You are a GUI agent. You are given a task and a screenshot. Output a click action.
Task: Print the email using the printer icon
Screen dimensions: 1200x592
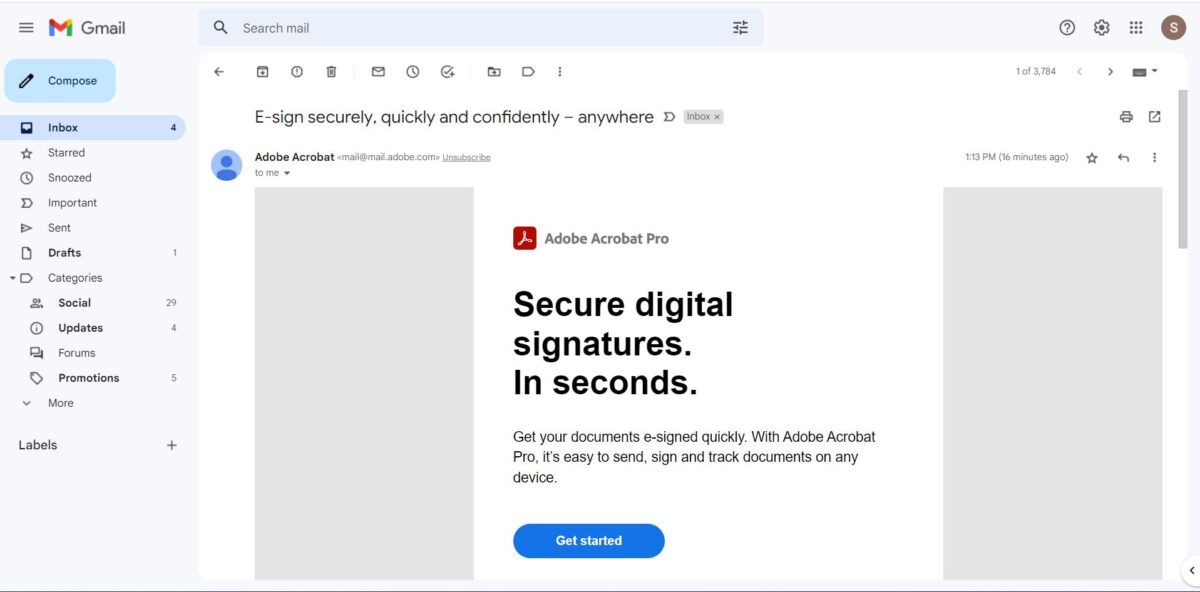1126,117
